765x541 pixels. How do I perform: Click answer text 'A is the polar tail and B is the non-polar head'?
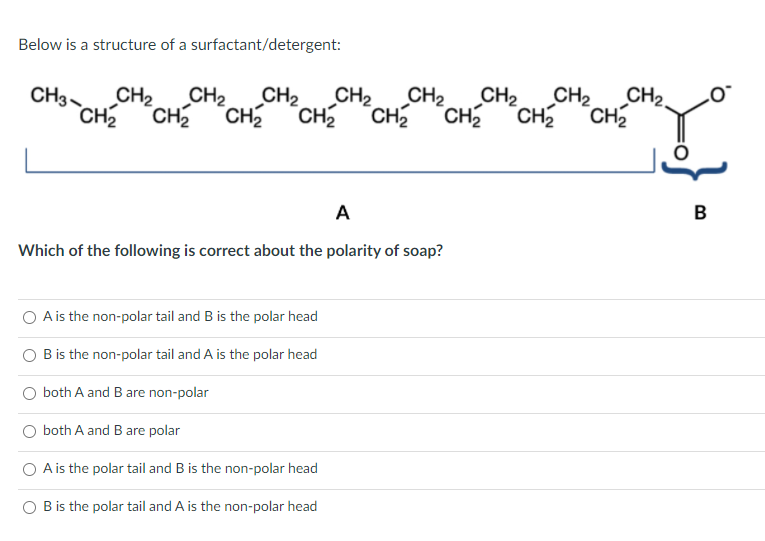(180, 469)
